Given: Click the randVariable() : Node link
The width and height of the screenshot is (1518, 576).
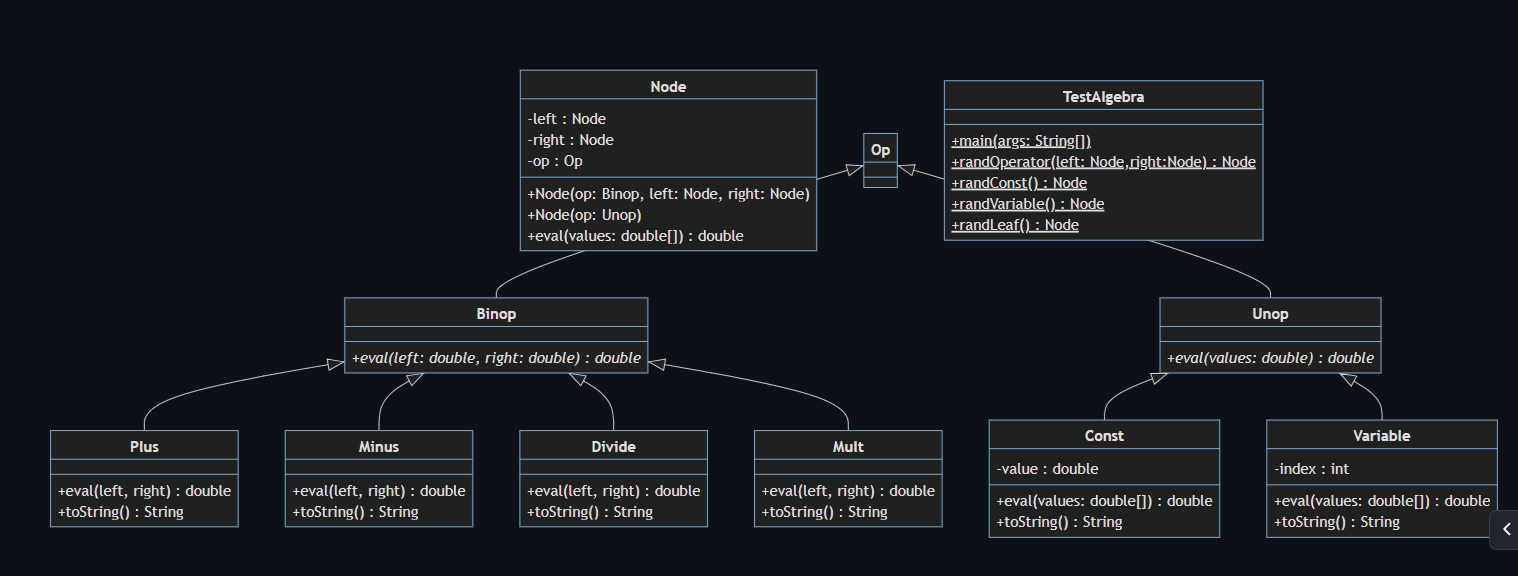Looking at the screenshot, I should click(x=1027, y=203).
